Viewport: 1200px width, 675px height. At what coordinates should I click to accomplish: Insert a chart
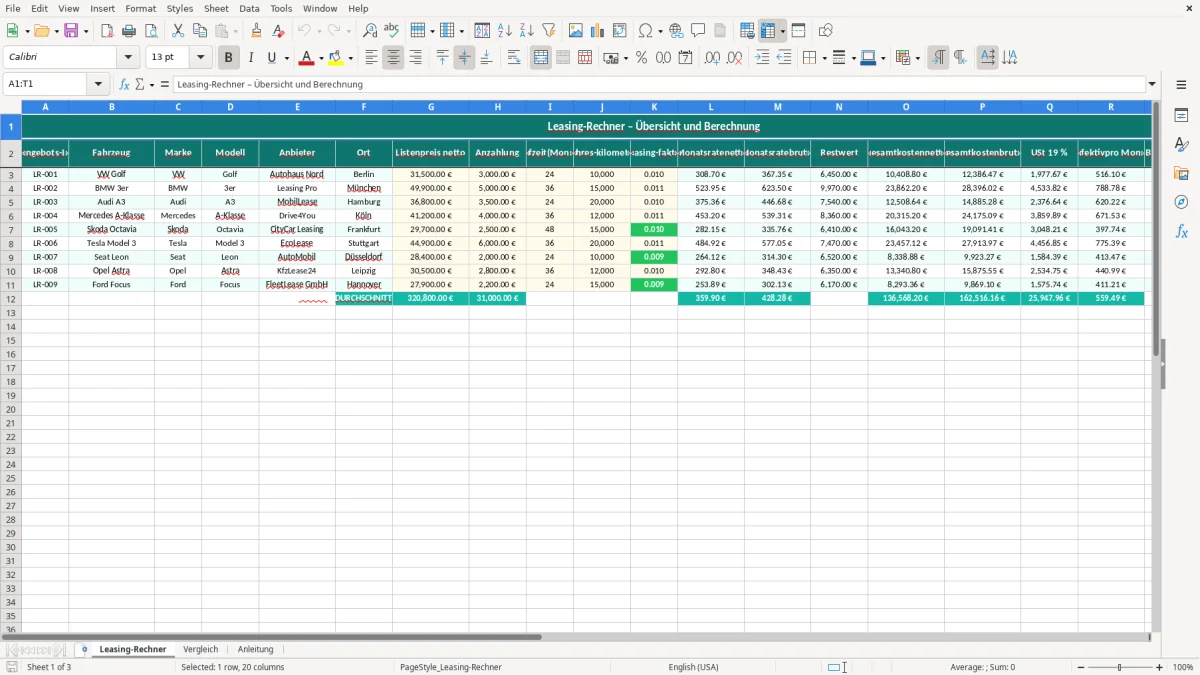[x=598, y=31]
